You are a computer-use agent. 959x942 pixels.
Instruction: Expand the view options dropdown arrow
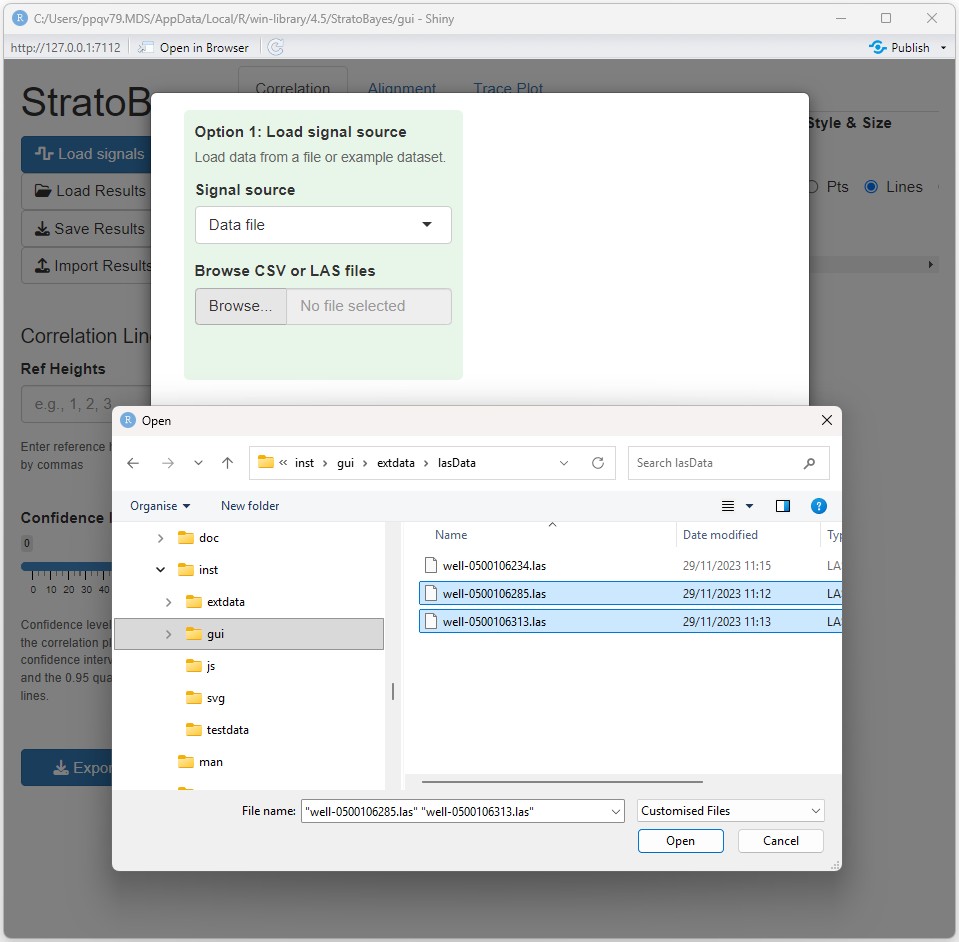tap(750, 506)
